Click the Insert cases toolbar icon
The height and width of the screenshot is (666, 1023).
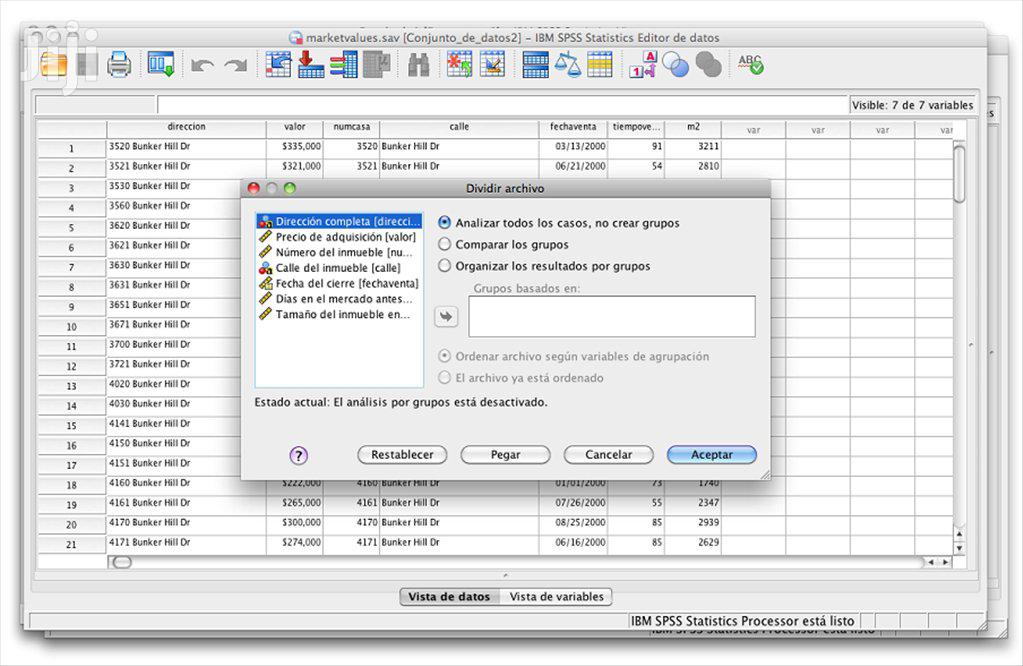[x=460, y=65]
